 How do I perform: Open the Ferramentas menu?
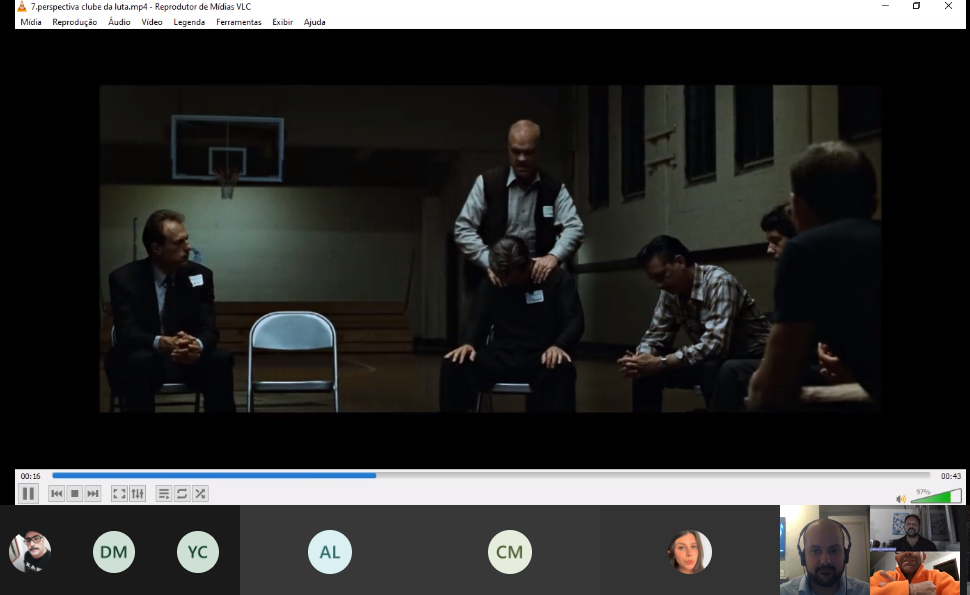tap(239, 22)
